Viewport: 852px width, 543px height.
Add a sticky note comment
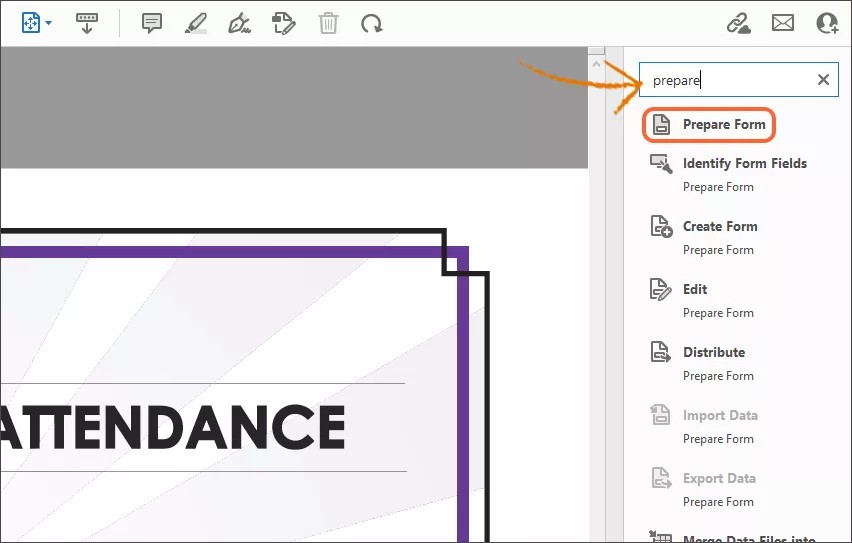152,22
